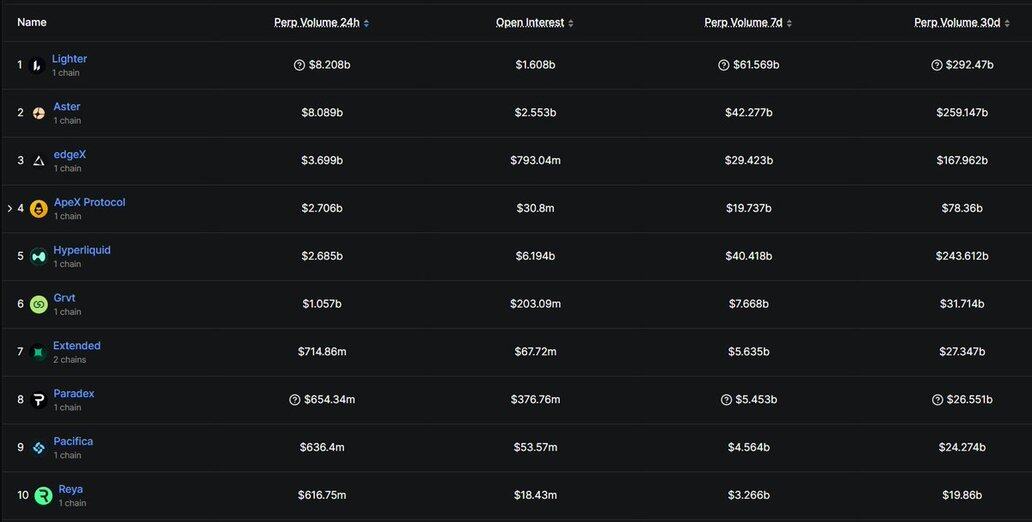Click the Reya green logo icon
The width and height of the screenshot is (1032, 522).
point(43,496)
